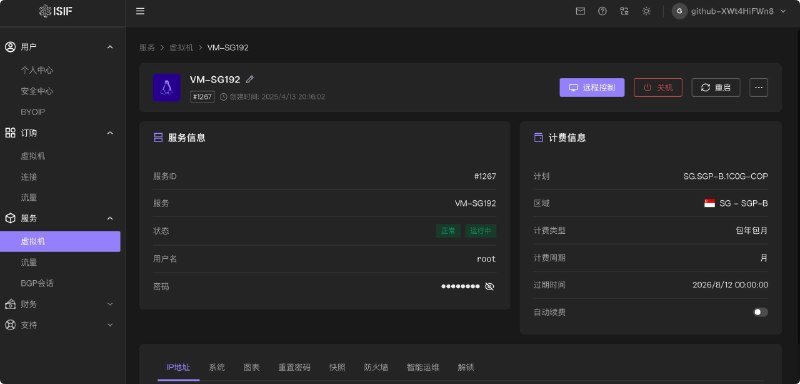Click the Singapore flag icon
The width and height of the screenshot is (800, 384).
(710, 203)
